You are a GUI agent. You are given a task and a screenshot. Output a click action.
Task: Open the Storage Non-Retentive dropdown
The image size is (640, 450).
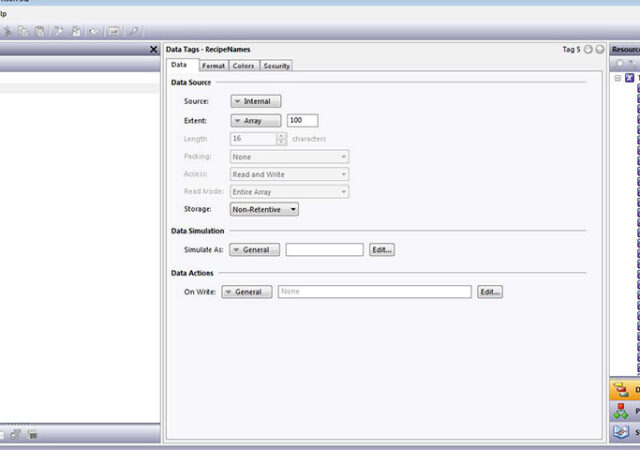(264, 209)
